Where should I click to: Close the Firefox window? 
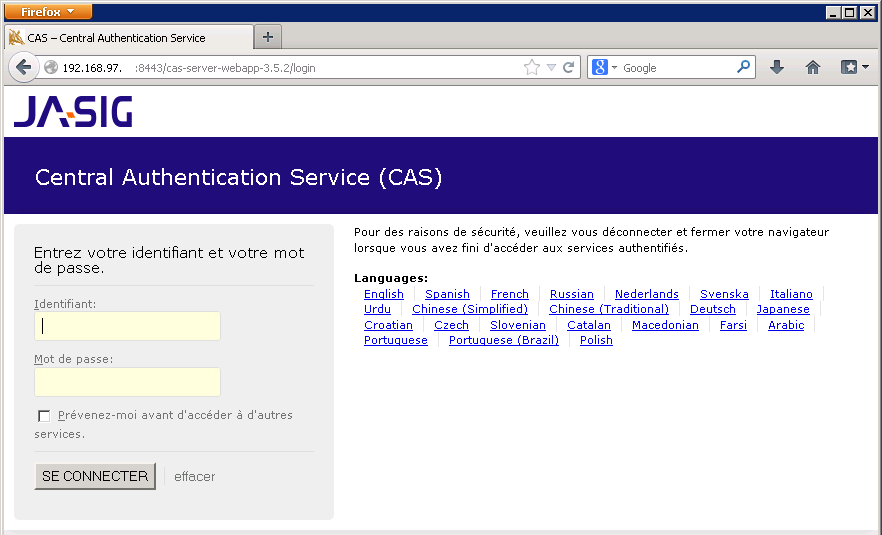click(x=867, y=12)
